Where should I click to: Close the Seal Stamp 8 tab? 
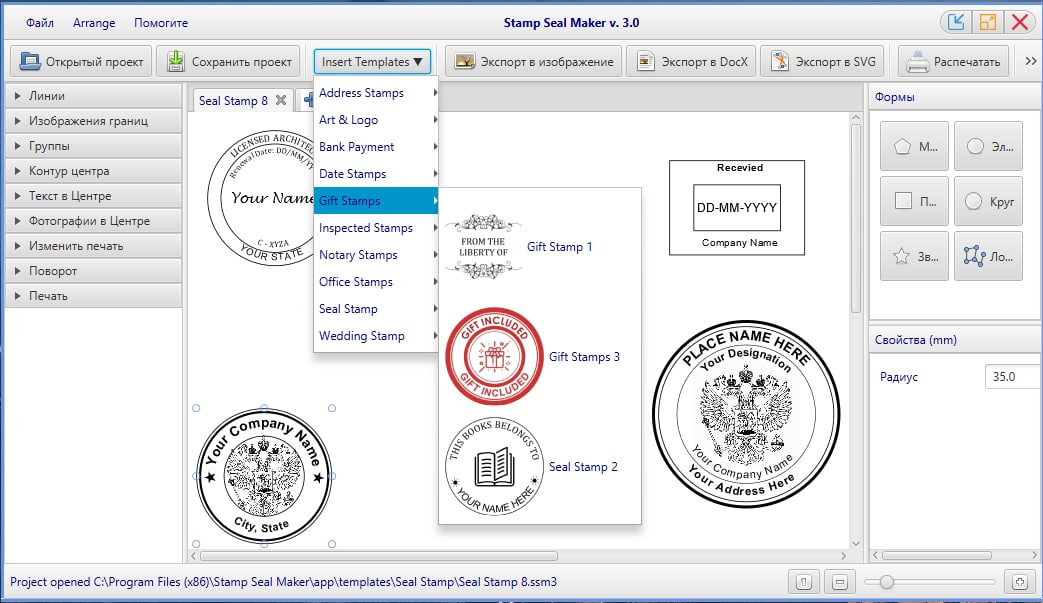pyautogui.click(x=281, y=100)
